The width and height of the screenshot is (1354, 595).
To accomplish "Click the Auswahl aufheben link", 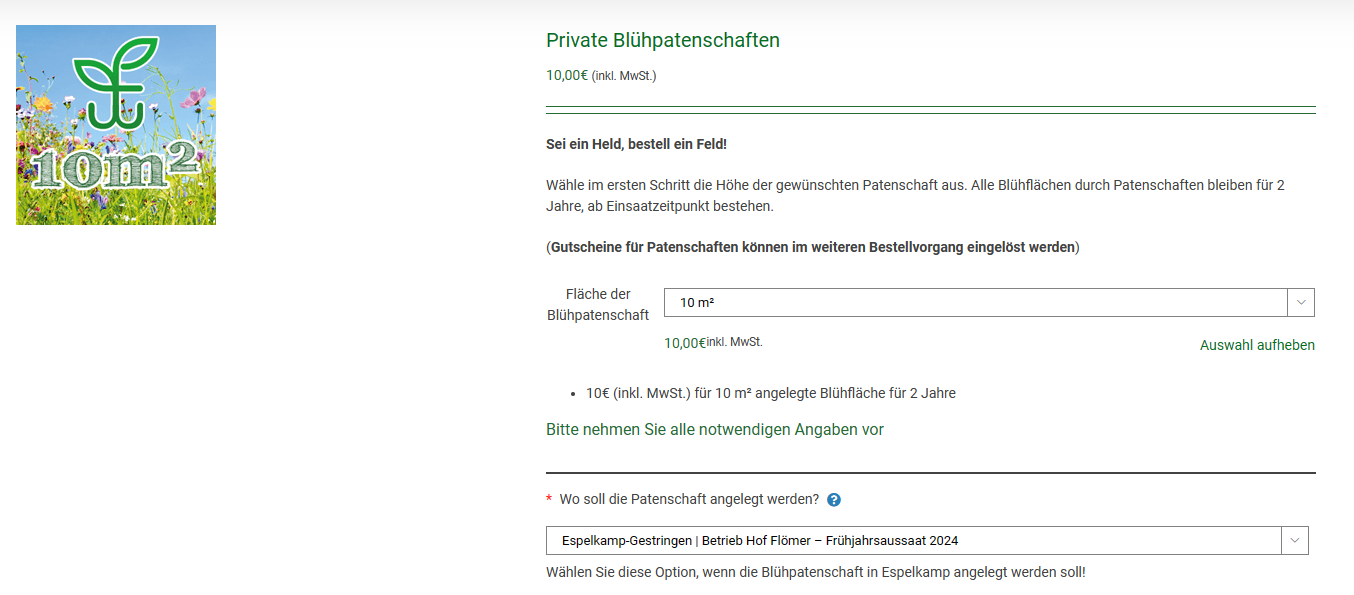I will pos(1257,345).
